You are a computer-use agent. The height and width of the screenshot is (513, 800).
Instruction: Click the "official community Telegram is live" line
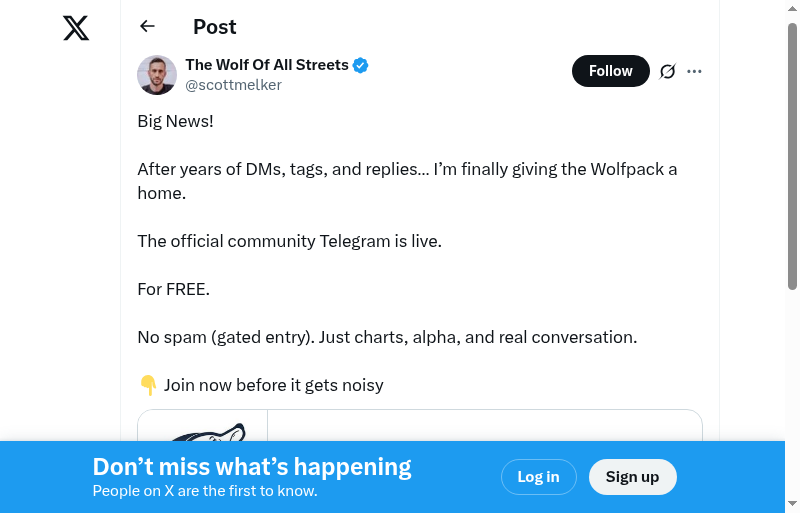click(x=289, y=241)
